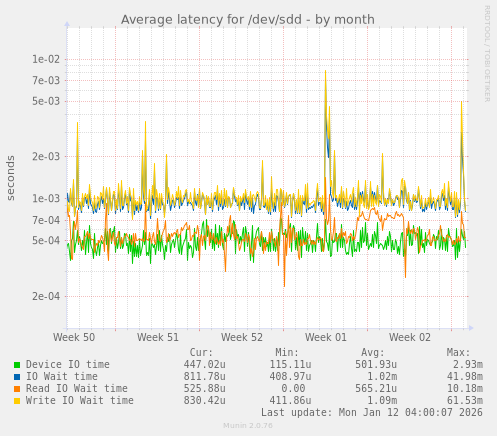The width and height of the screenshot is (497, 436).
Task: Click the Read IO Wait max 10.18m
Action: 465,388
